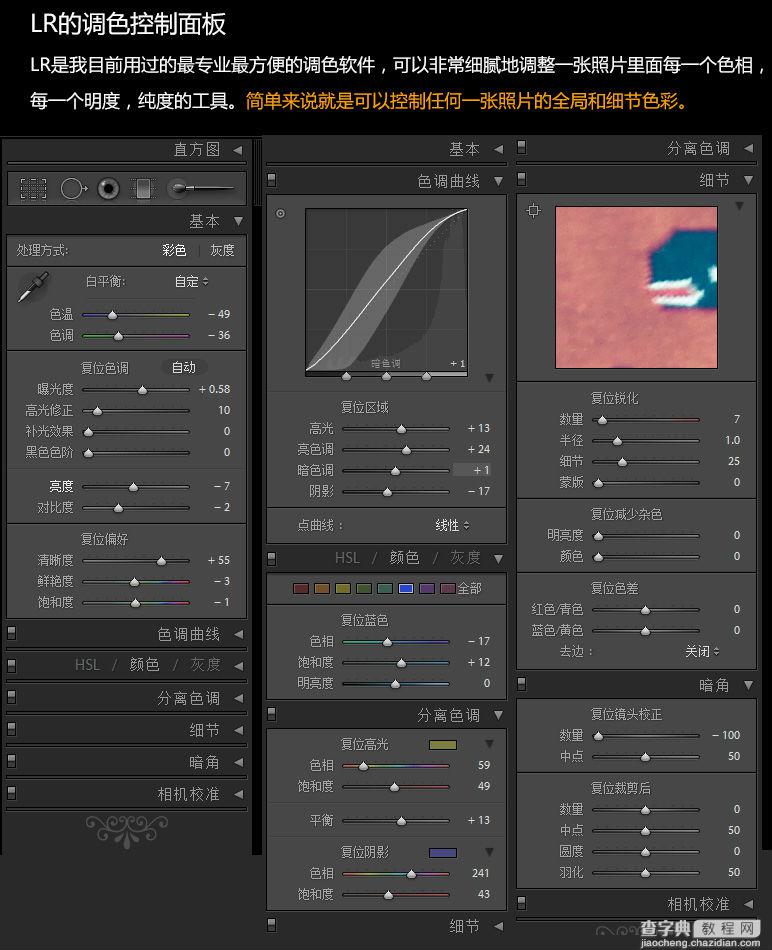772x950 pixels.
Task: Select the magenta HSL color chip
Action: 448,588
